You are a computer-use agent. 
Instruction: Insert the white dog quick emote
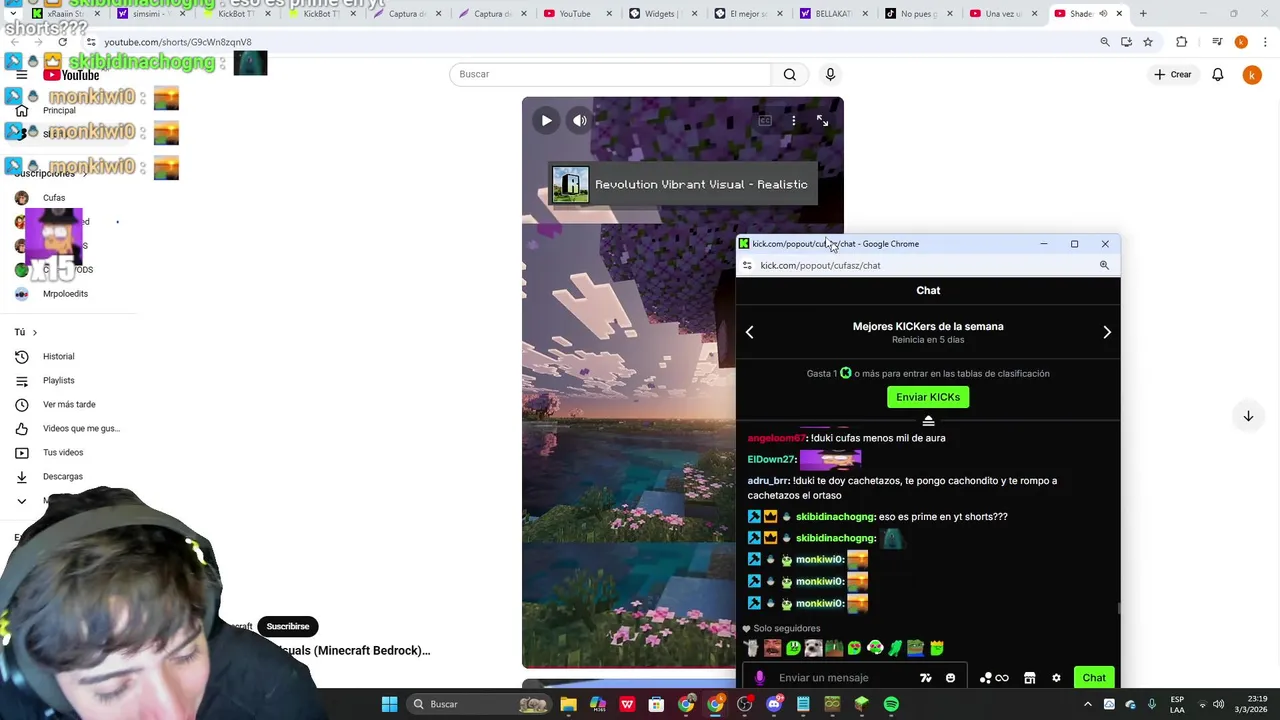[x=813, y=648]
